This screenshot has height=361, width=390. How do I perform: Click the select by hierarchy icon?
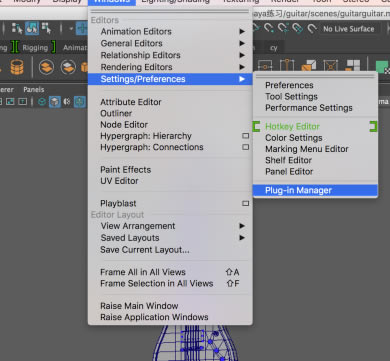[x=17, y=29]
